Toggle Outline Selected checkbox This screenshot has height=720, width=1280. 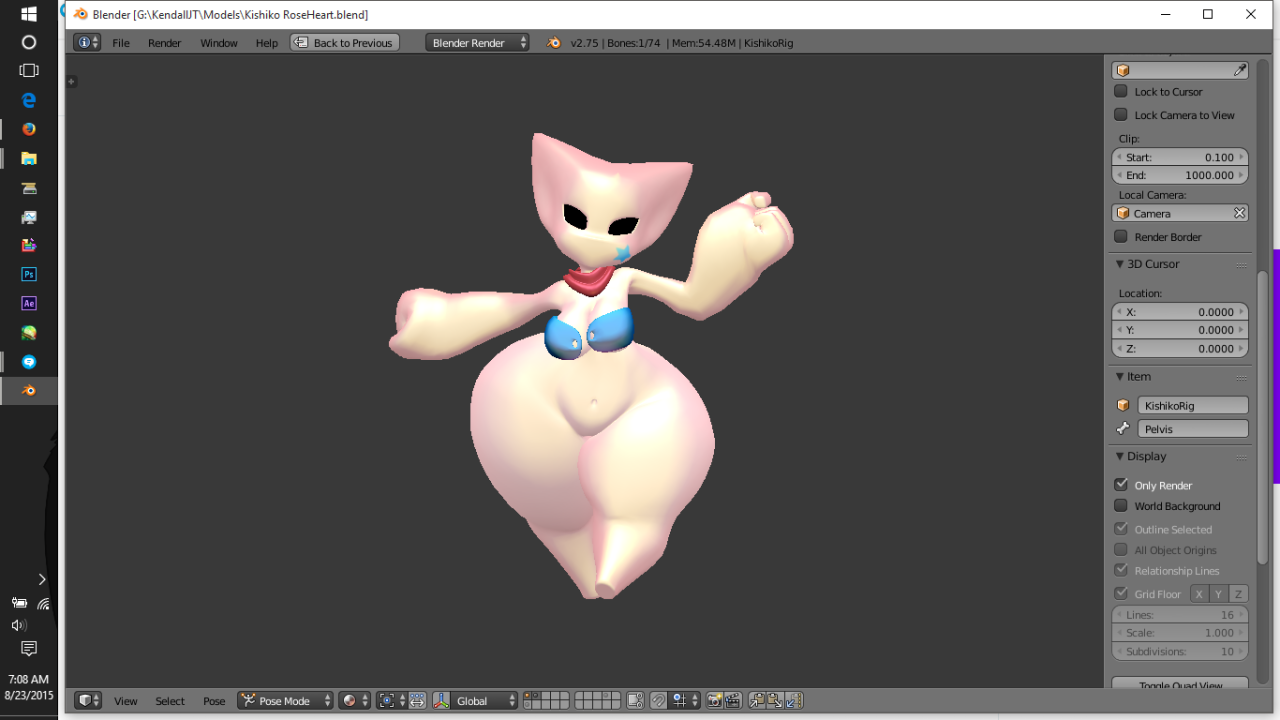(x=1121, y=529)
